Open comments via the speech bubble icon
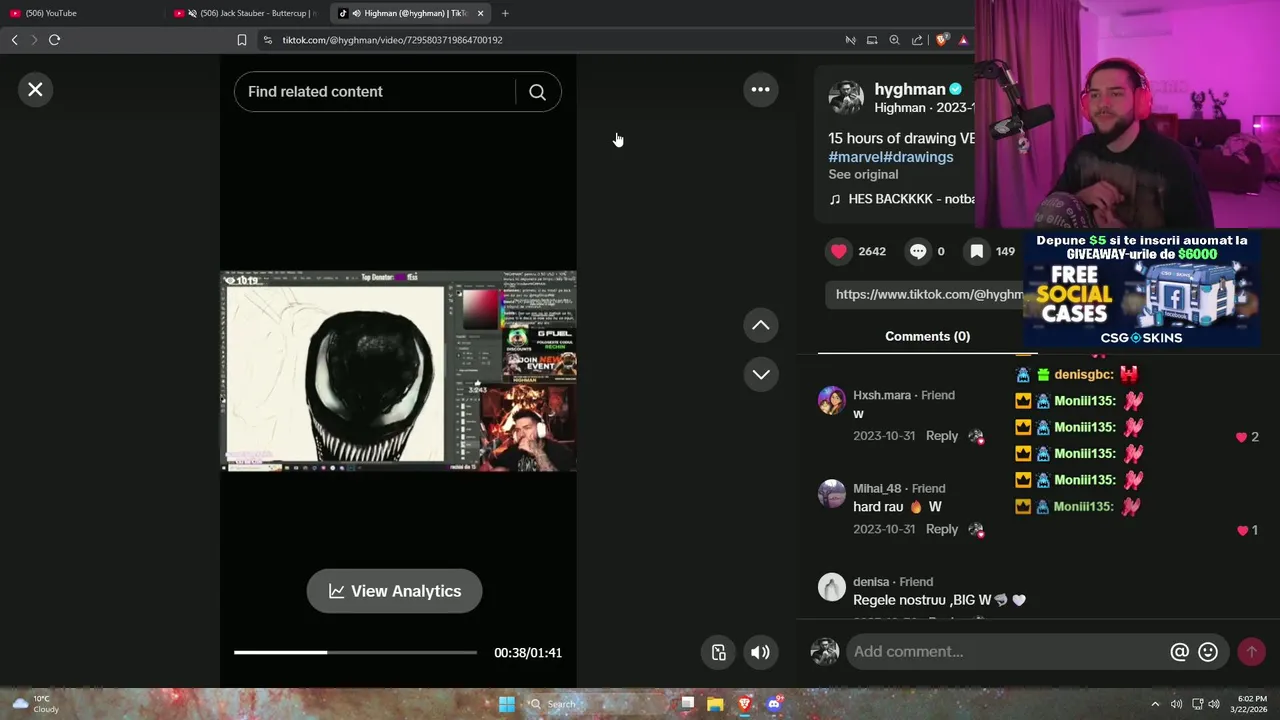 [x=917, y=251]
